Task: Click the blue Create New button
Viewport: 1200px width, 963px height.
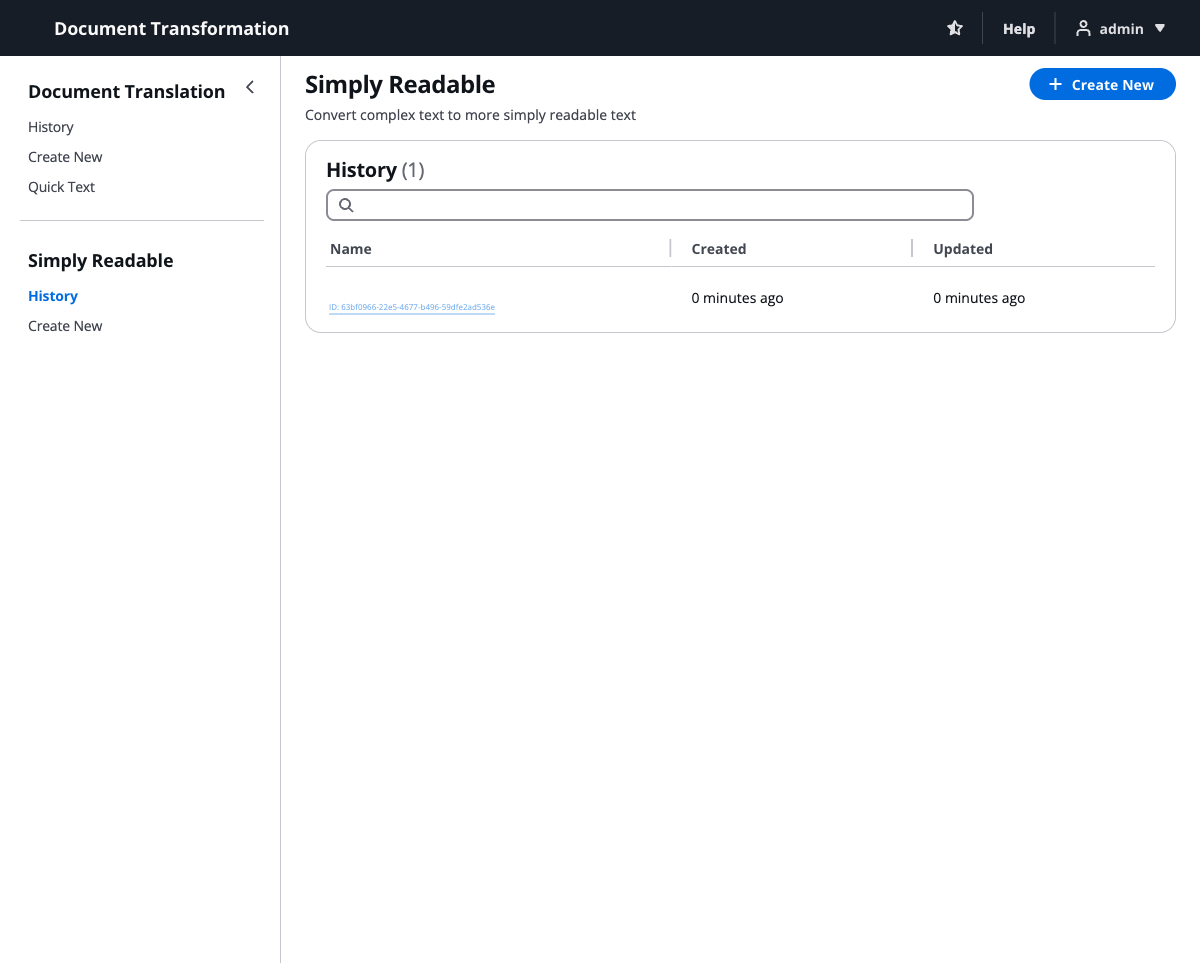Action: [x=1101, y=85]
